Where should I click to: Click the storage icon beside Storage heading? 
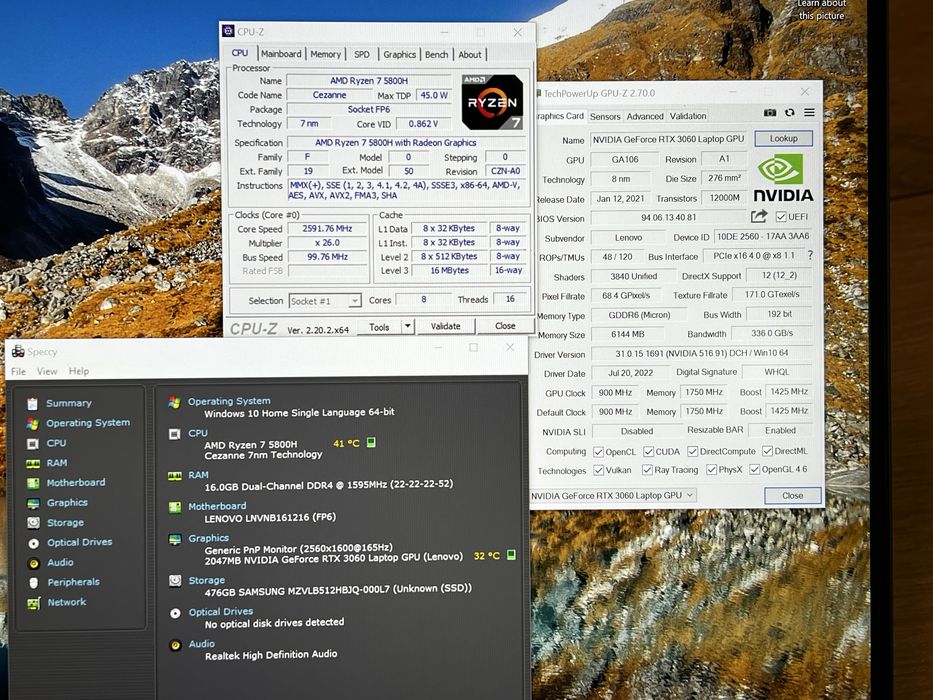coord(175,580)
